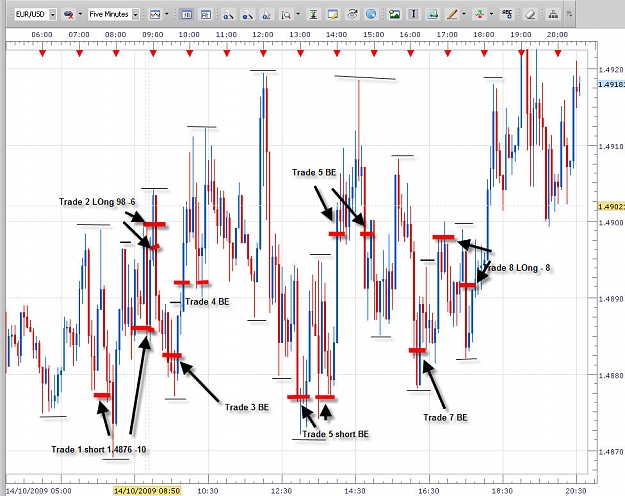Toggle the 1D view button
Viewport: 625px width, 496px height.
tap(186, 15)
